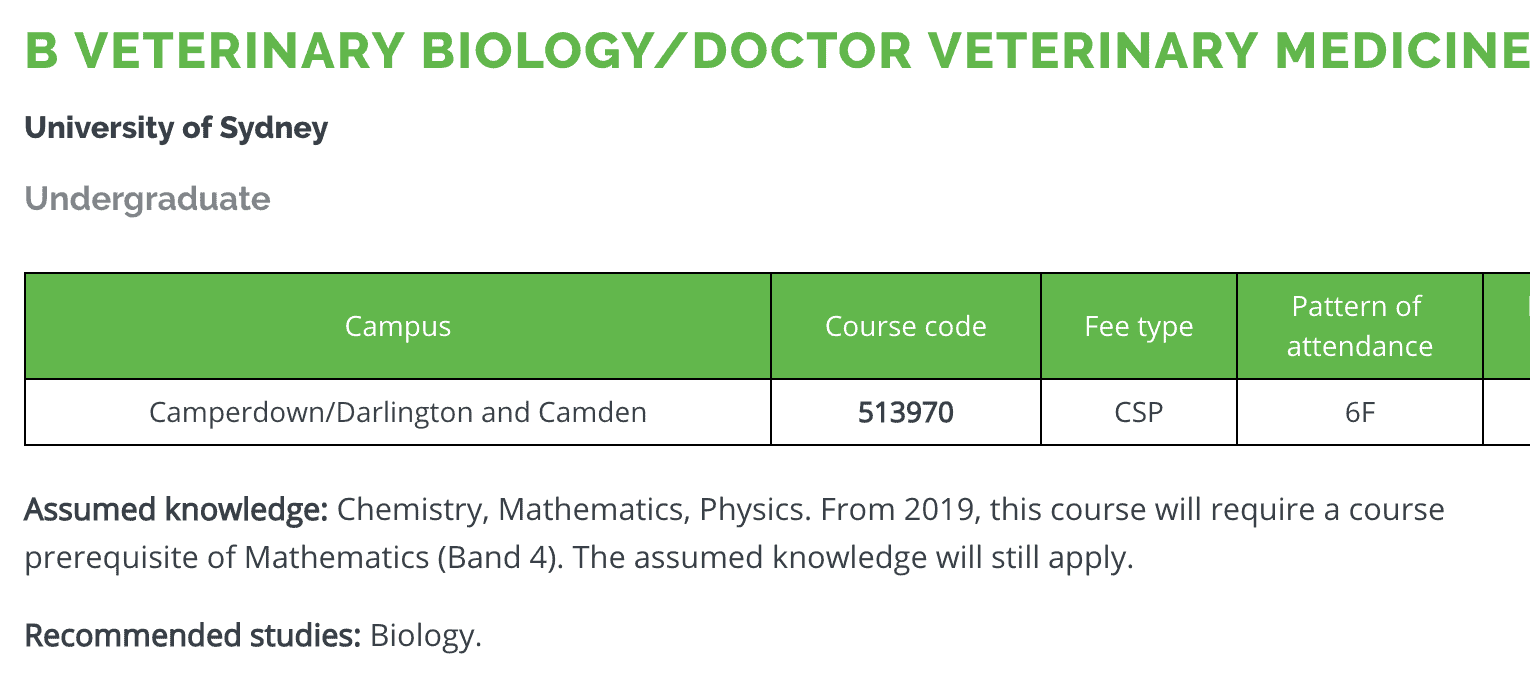
Task: Click the word Biology in recommended studies
Action: [x=426, y=635]
